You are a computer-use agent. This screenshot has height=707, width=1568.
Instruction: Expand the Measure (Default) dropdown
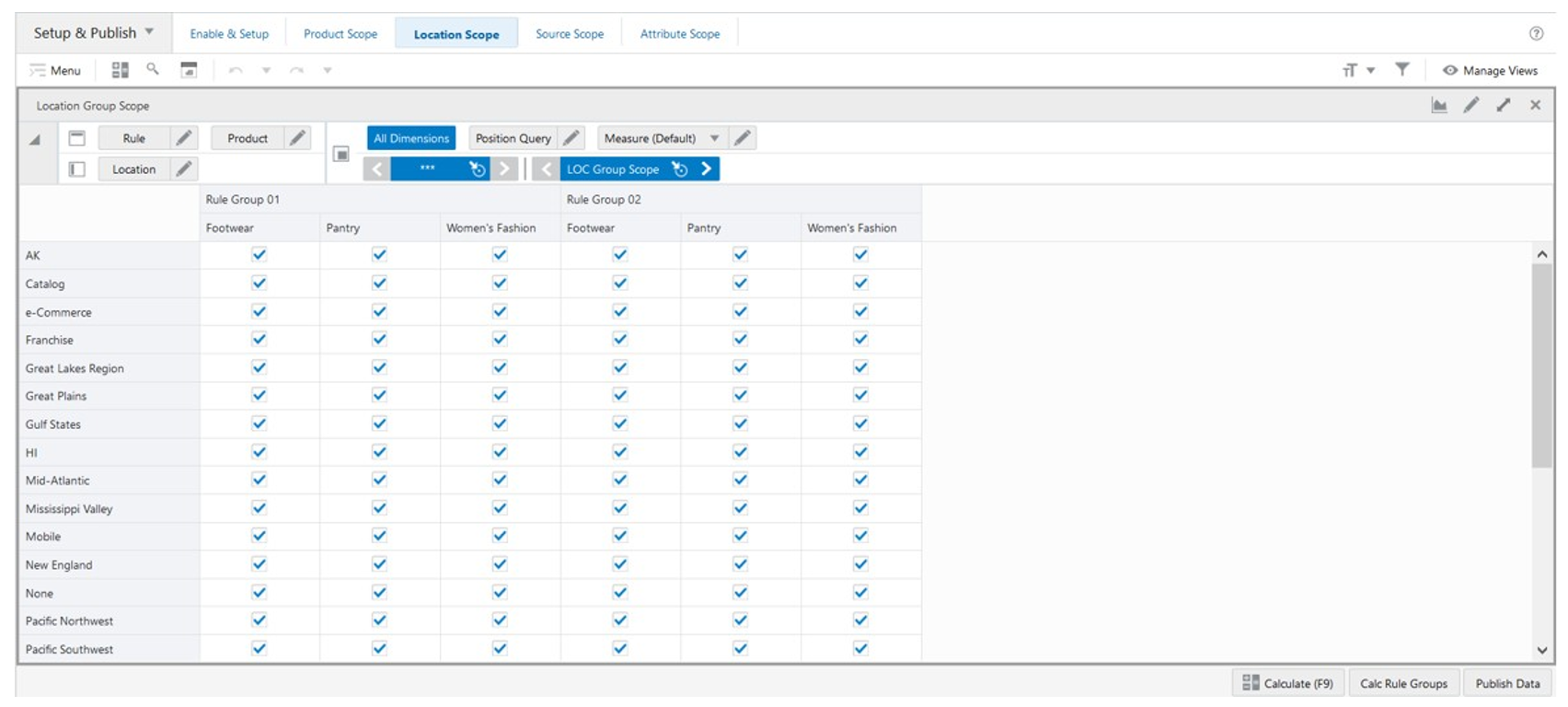coord(714,138)
